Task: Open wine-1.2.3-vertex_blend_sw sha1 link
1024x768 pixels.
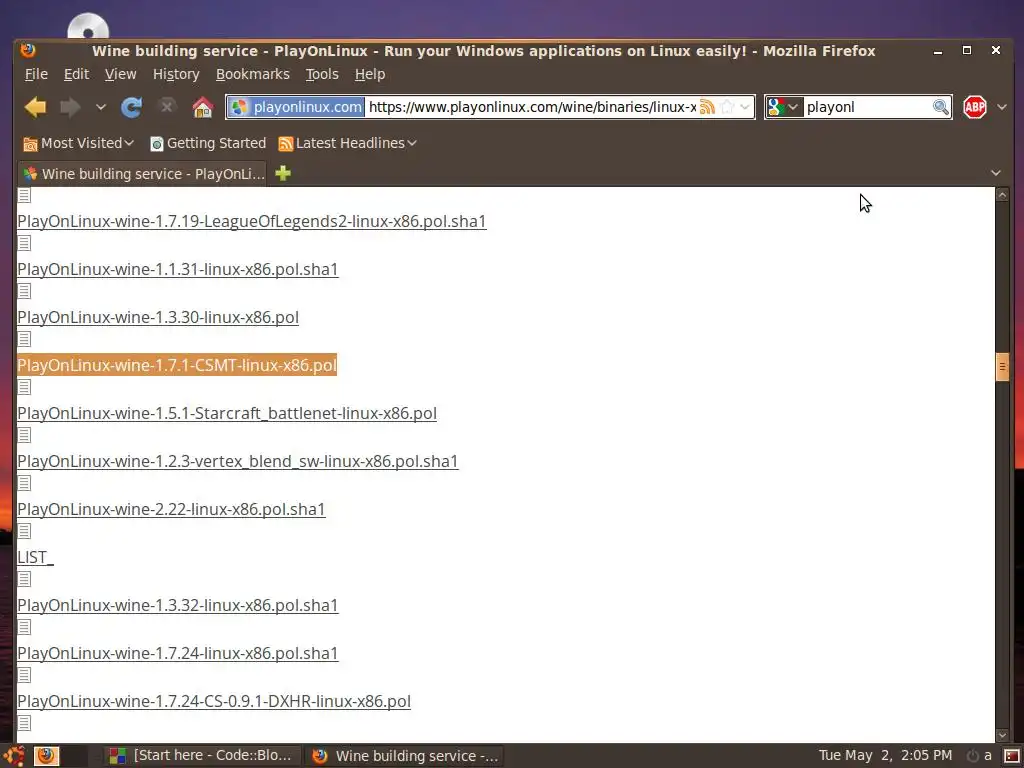Action: pyautogui.click(x=238, y=461)
